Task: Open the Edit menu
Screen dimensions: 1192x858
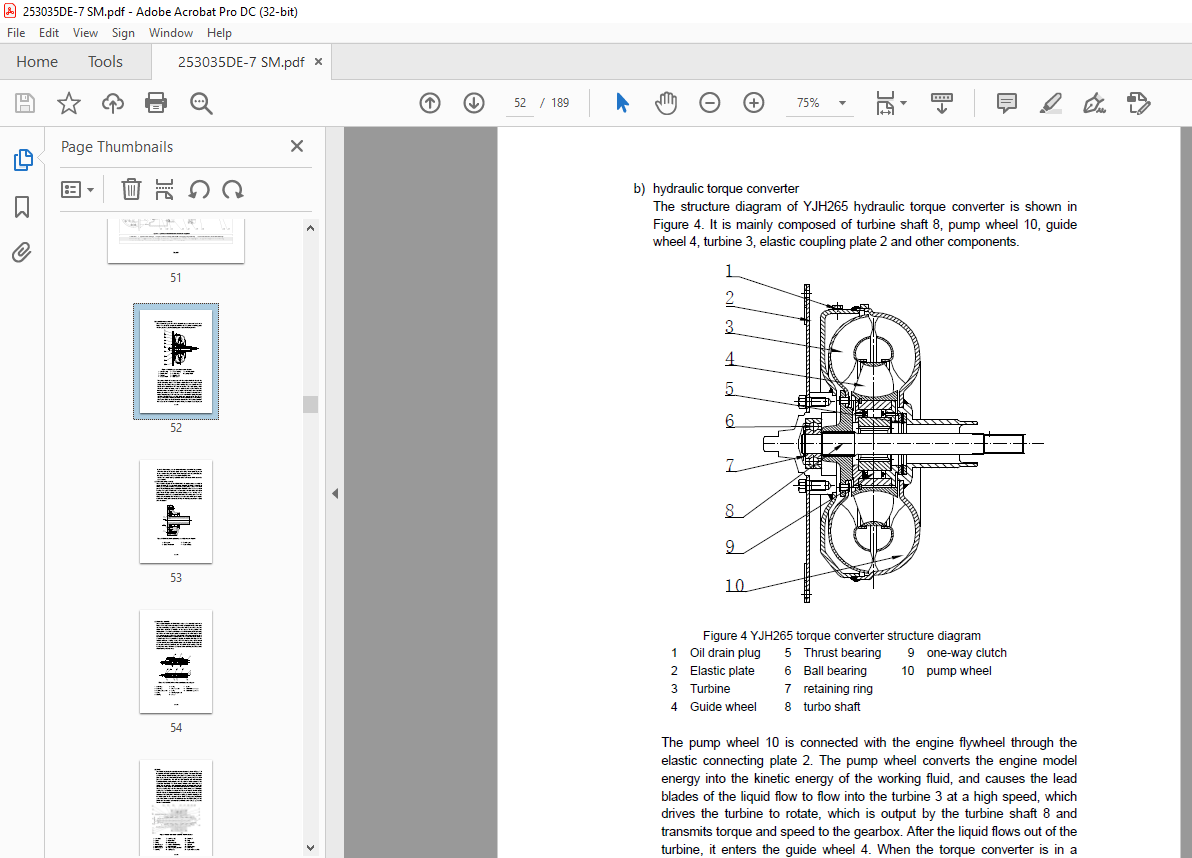Action: (x=49, y=33)
